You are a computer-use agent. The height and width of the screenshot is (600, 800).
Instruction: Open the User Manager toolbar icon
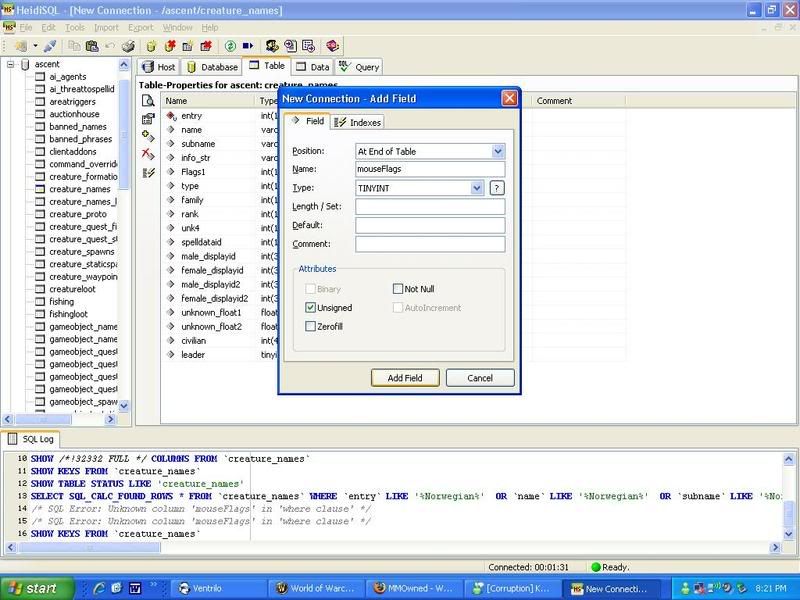(272, 46)
